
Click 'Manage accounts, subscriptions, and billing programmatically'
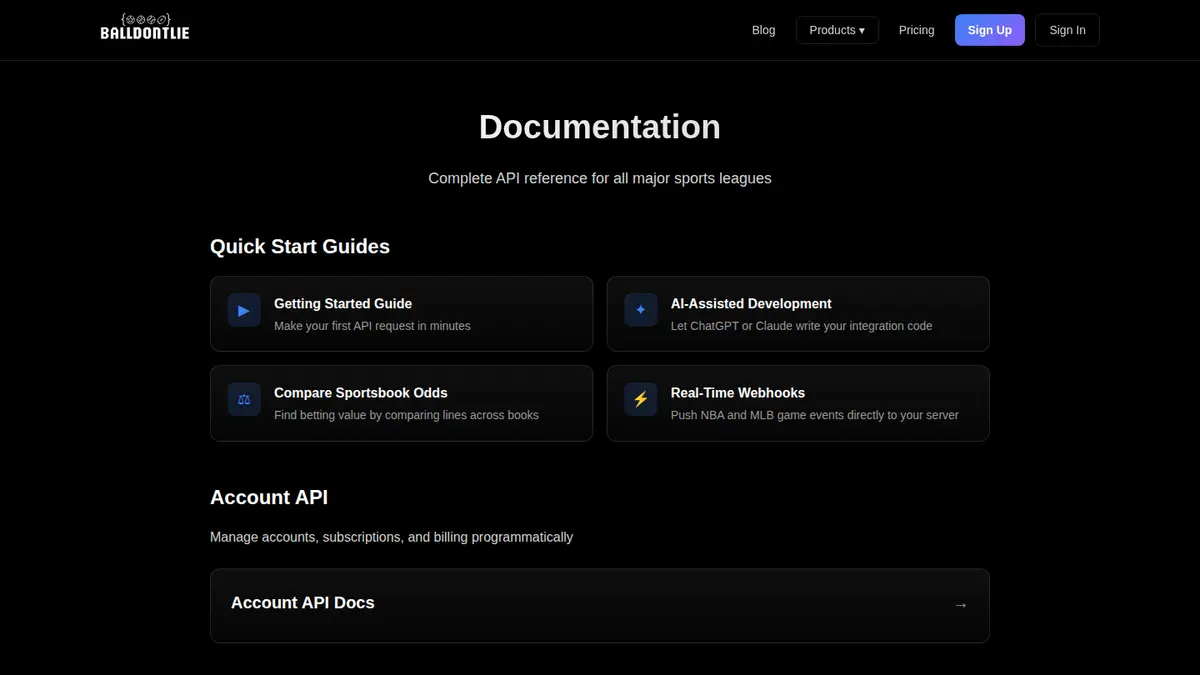point(391,537)
